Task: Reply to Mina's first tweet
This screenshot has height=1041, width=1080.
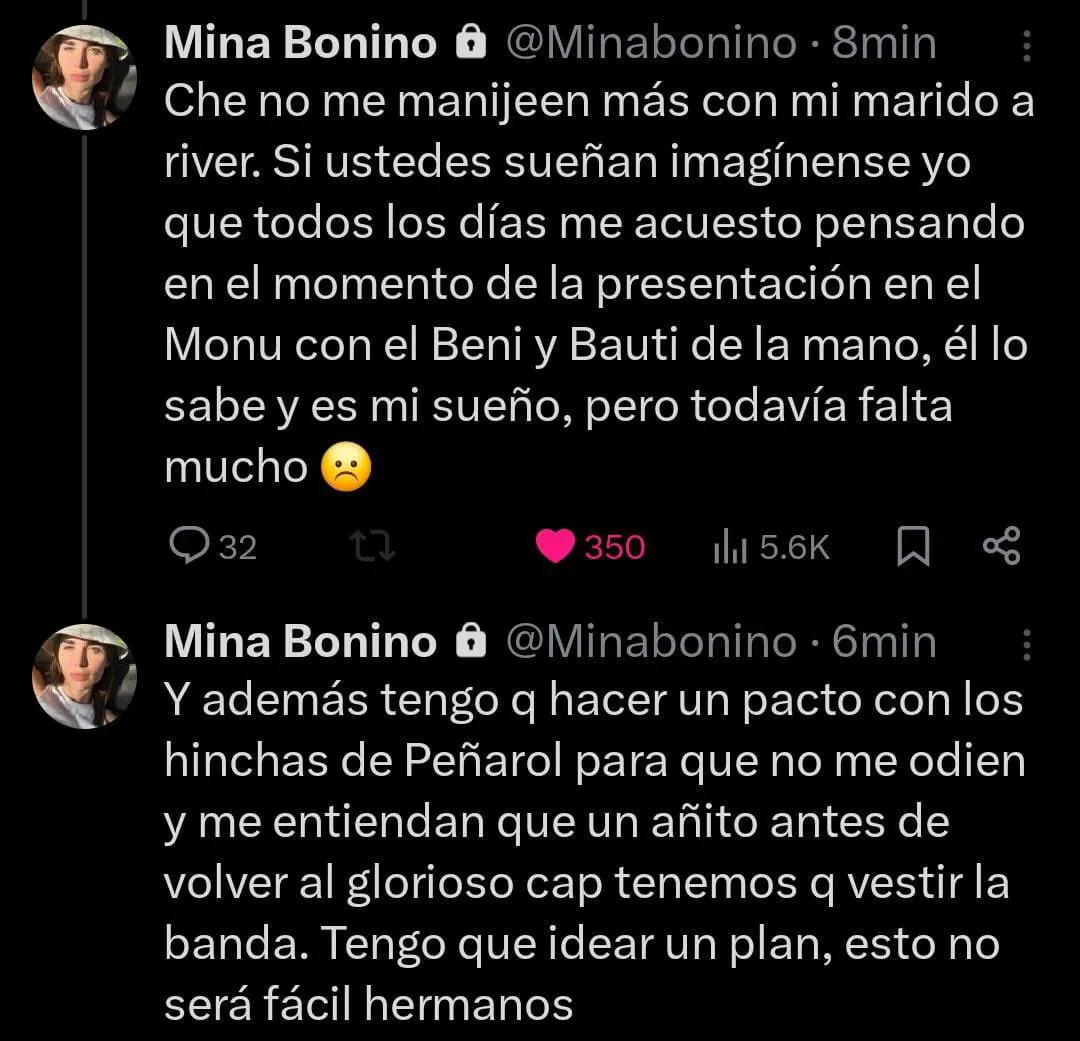Action: coord(196,546)
